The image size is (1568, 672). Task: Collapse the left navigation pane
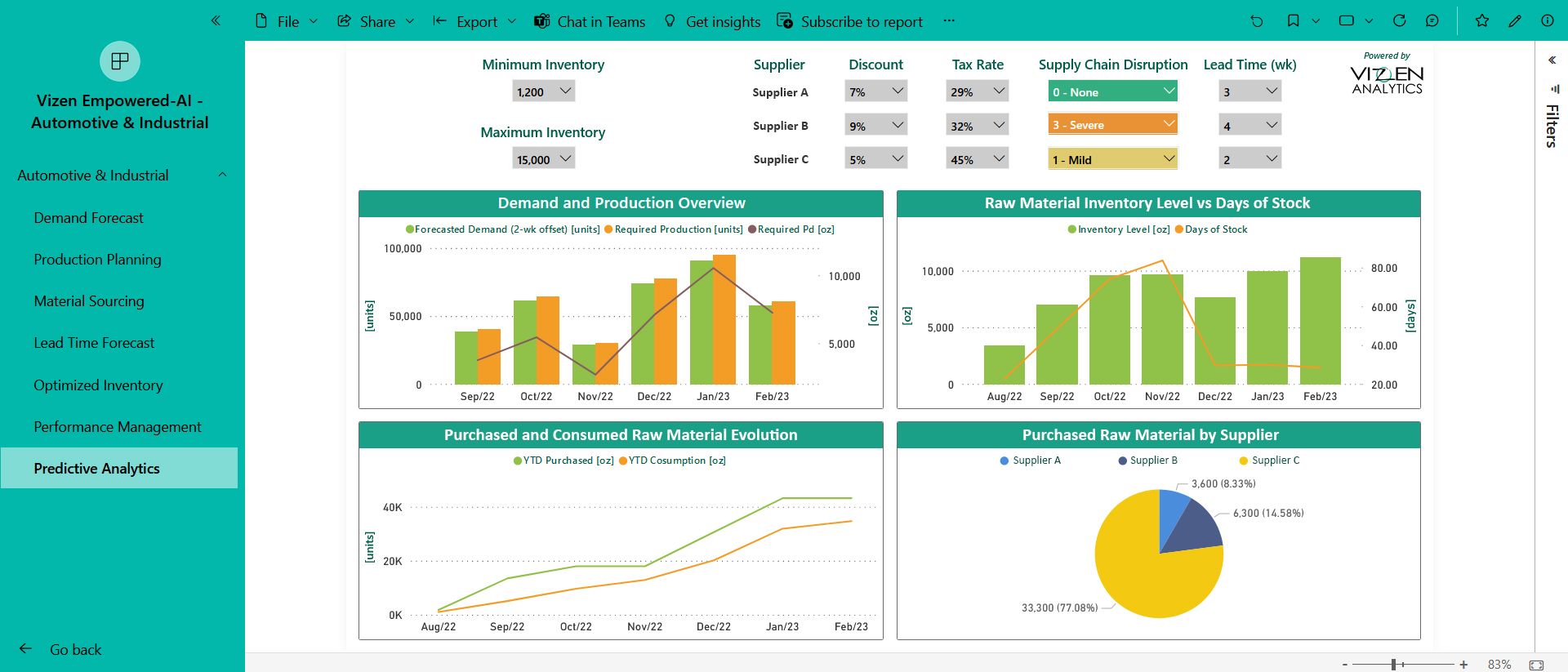(216, 20)
